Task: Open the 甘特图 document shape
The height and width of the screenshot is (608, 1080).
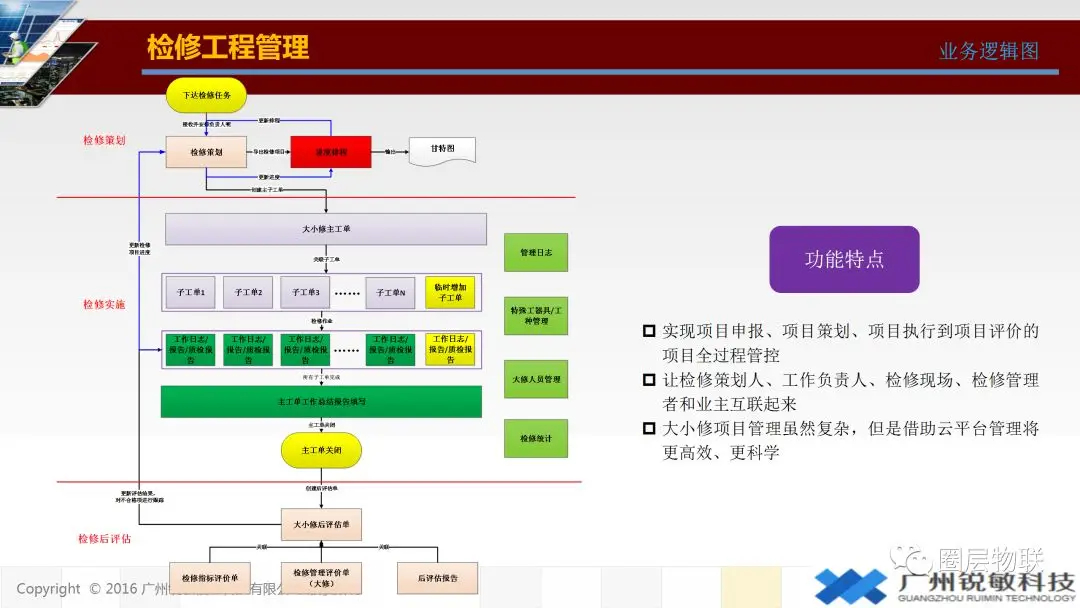Action: (442, 151)
